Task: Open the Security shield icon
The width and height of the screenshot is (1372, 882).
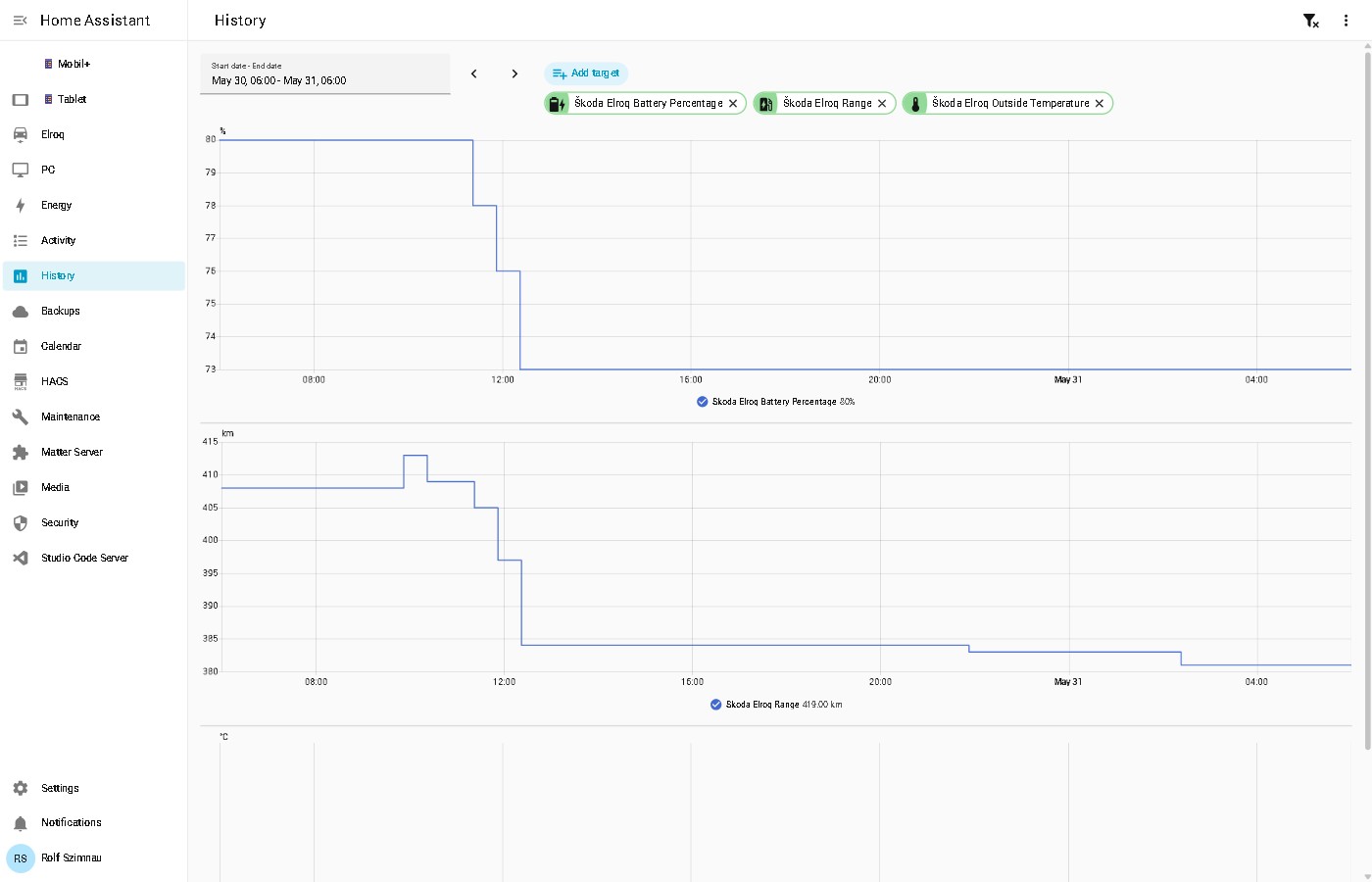Action: pos(21,522)
